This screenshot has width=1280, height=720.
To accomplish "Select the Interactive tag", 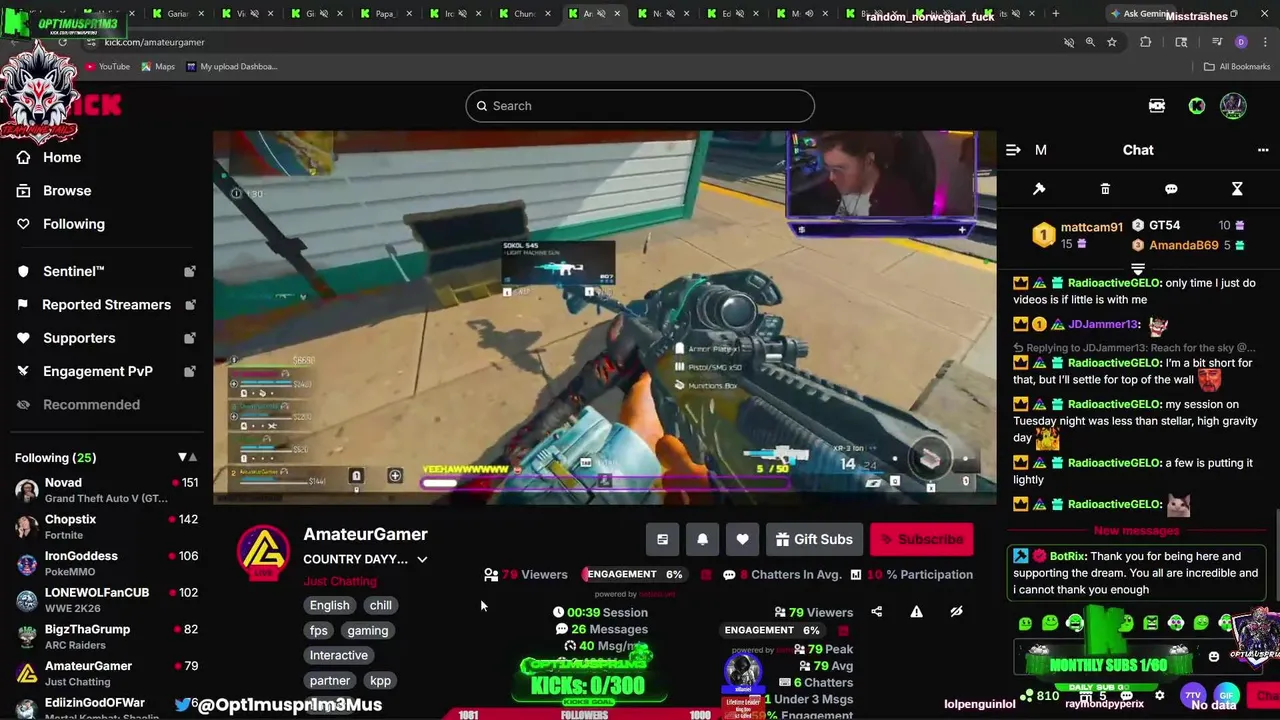I will [x=338, y=655].
